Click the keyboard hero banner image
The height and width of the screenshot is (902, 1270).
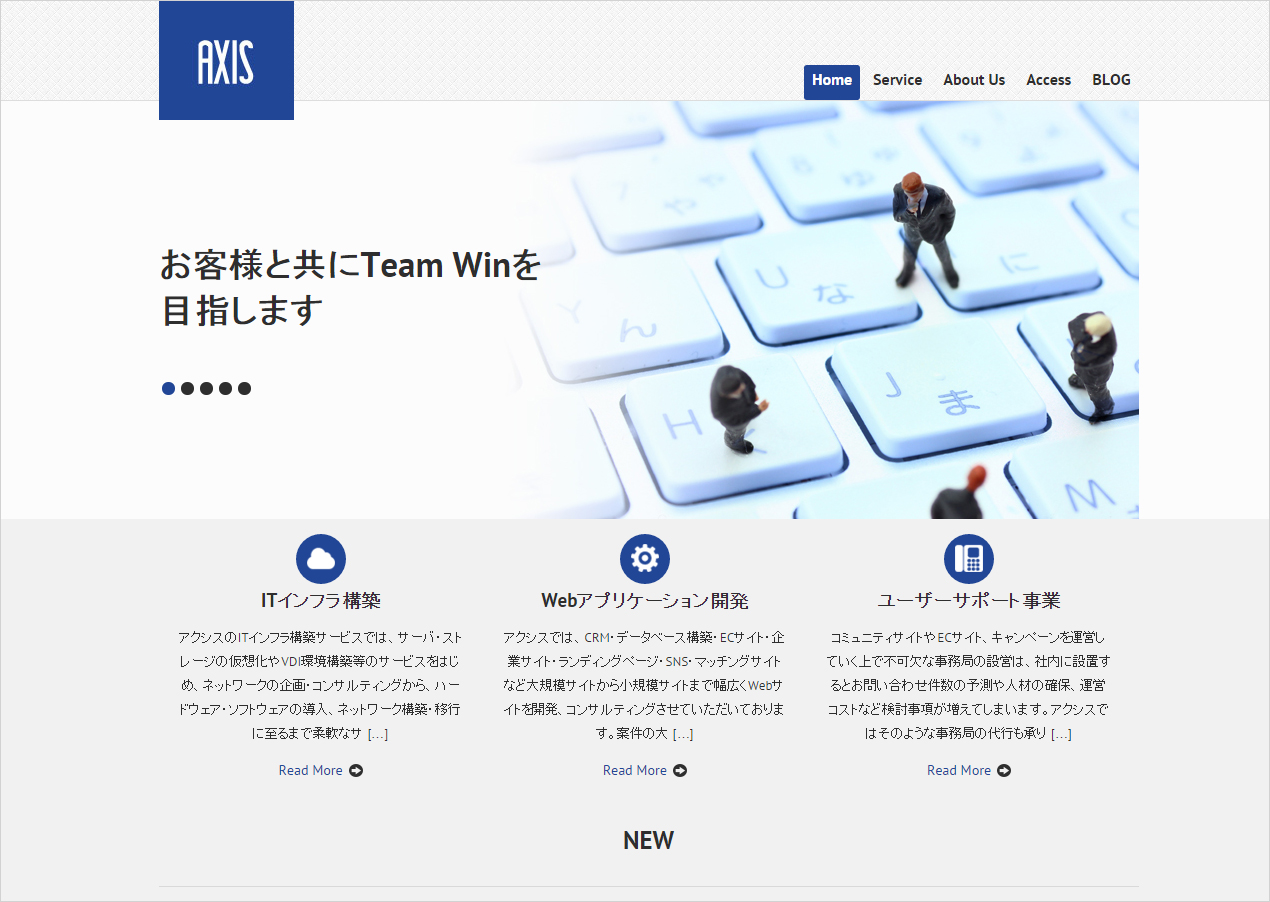coord(830,310)
